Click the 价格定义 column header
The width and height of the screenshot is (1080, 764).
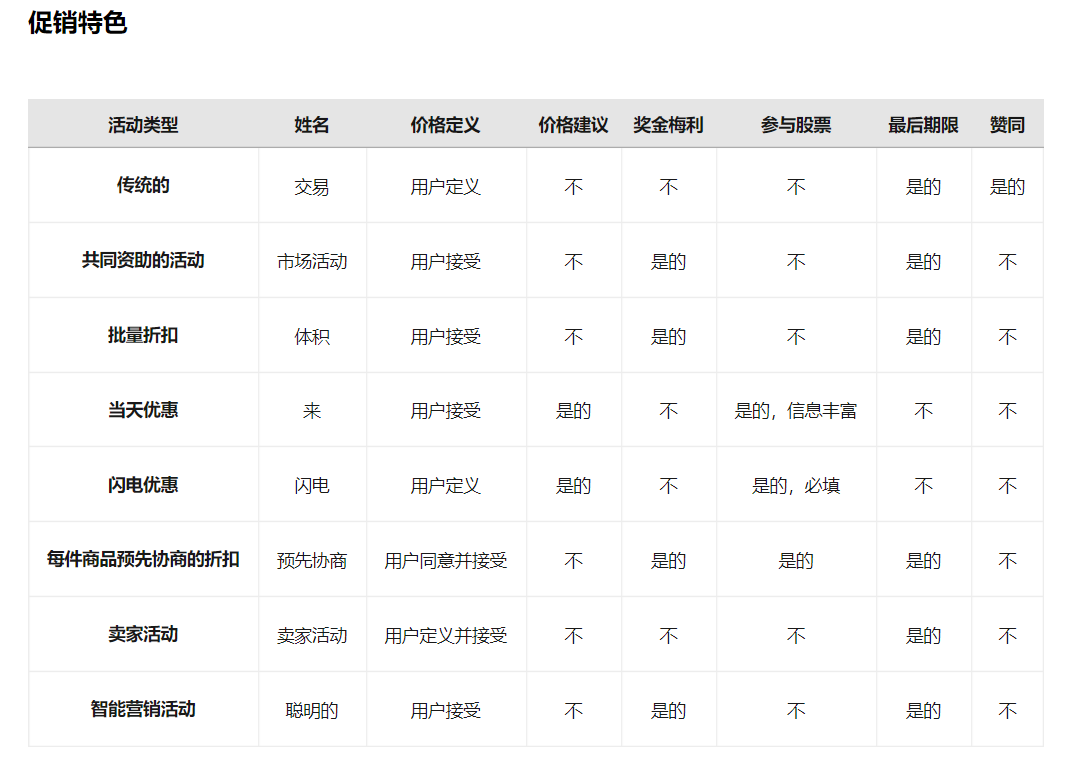[445, 125]
